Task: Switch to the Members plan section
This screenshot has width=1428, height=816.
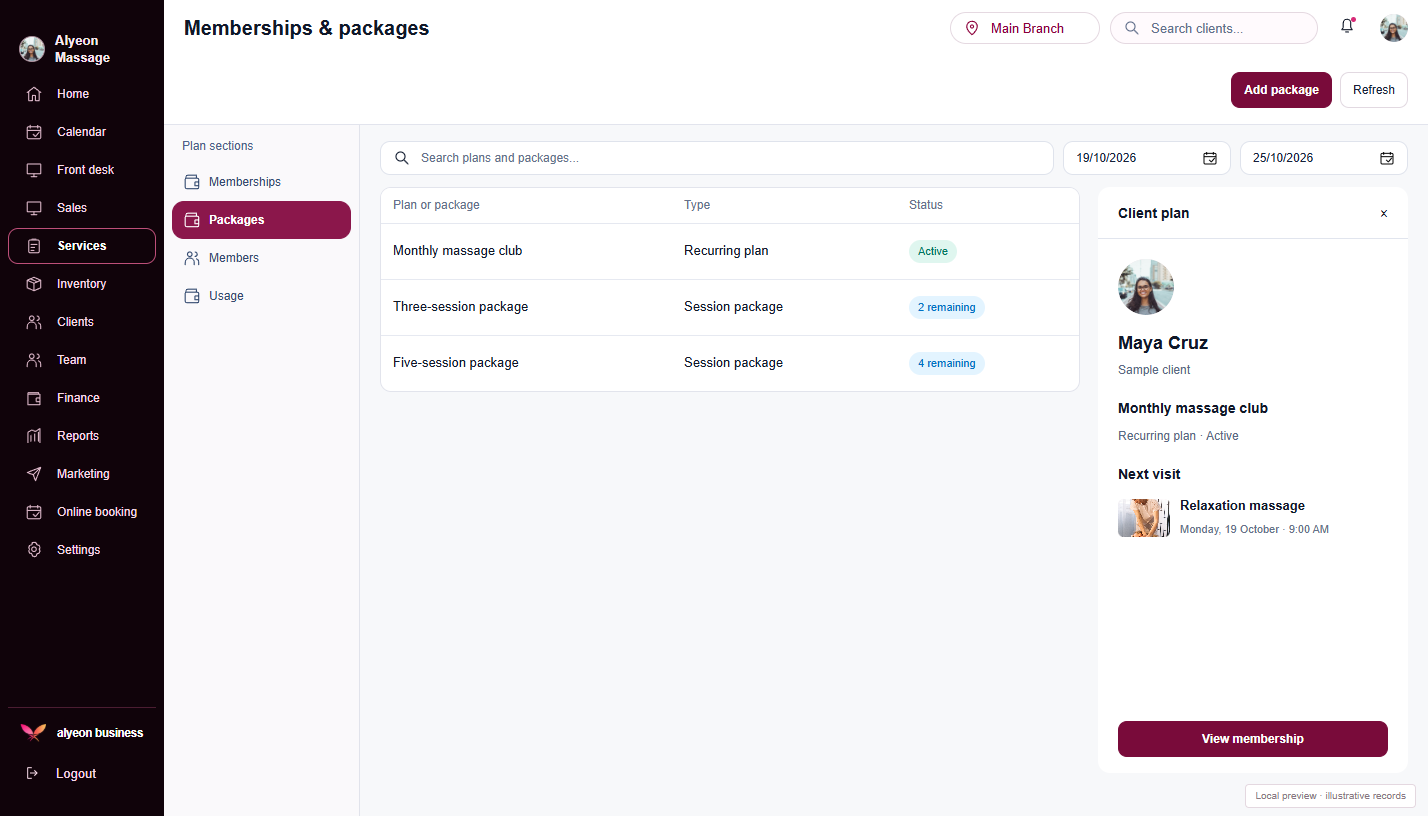Action: 261,258
